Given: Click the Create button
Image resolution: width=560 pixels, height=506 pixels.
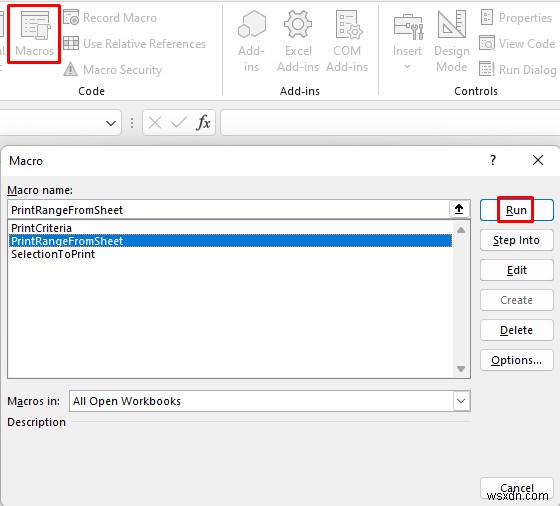Looking at the screenshot, I should (x=517, y=300).
